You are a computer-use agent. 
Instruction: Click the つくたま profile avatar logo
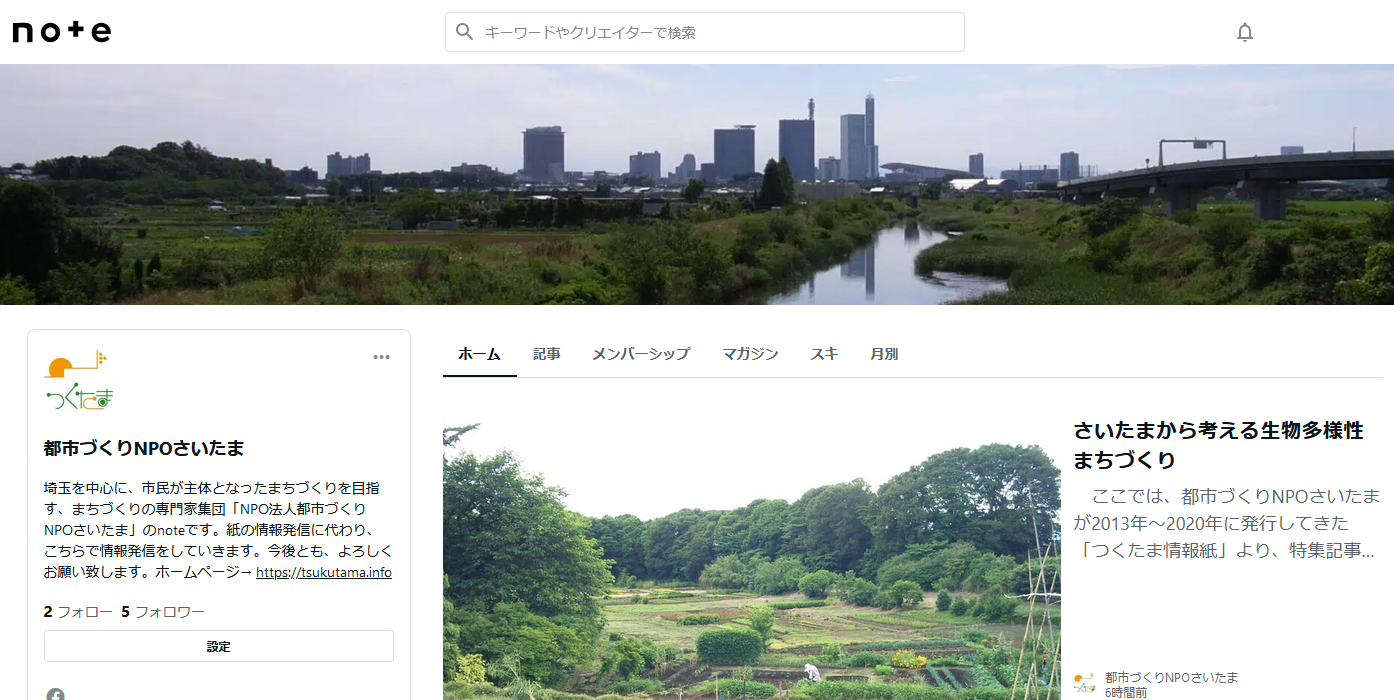click(79, 381)
